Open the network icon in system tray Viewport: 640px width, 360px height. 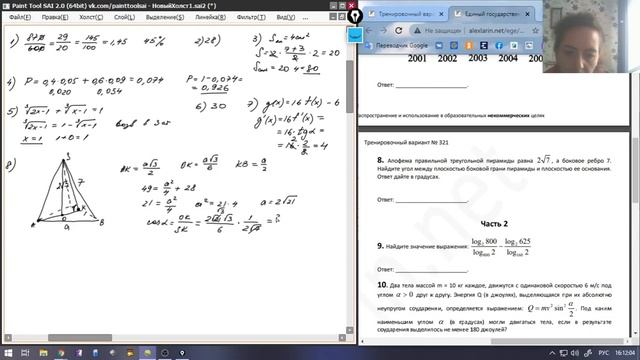tap(563, 353)
